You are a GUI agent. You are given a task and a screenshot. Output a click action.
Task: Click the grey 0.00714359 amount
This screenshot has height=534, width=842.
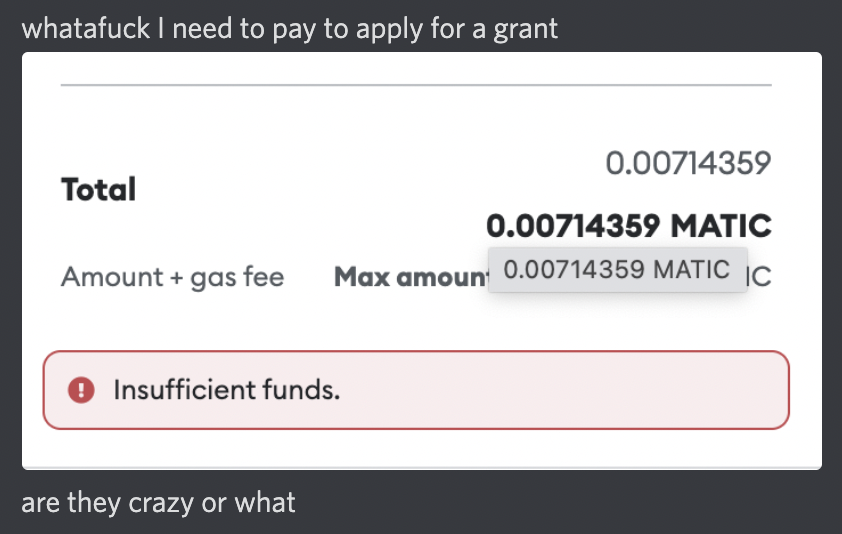point(688,162)
